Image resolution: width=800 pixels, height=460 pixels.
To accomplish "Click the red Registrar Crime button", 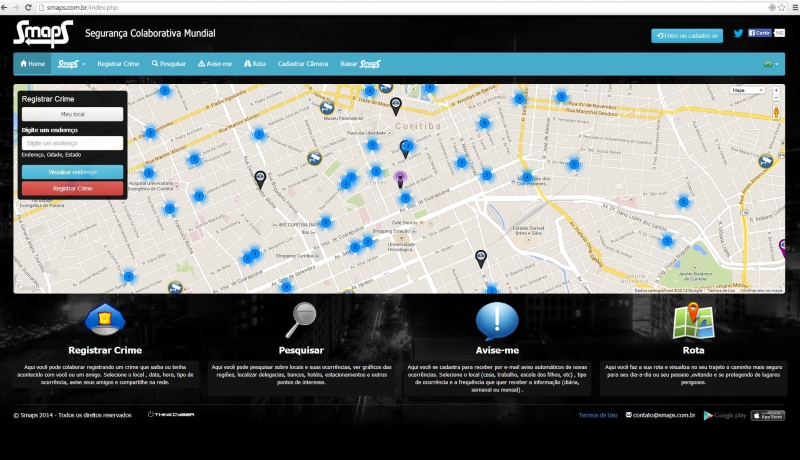I will click(x=72, y=188).
